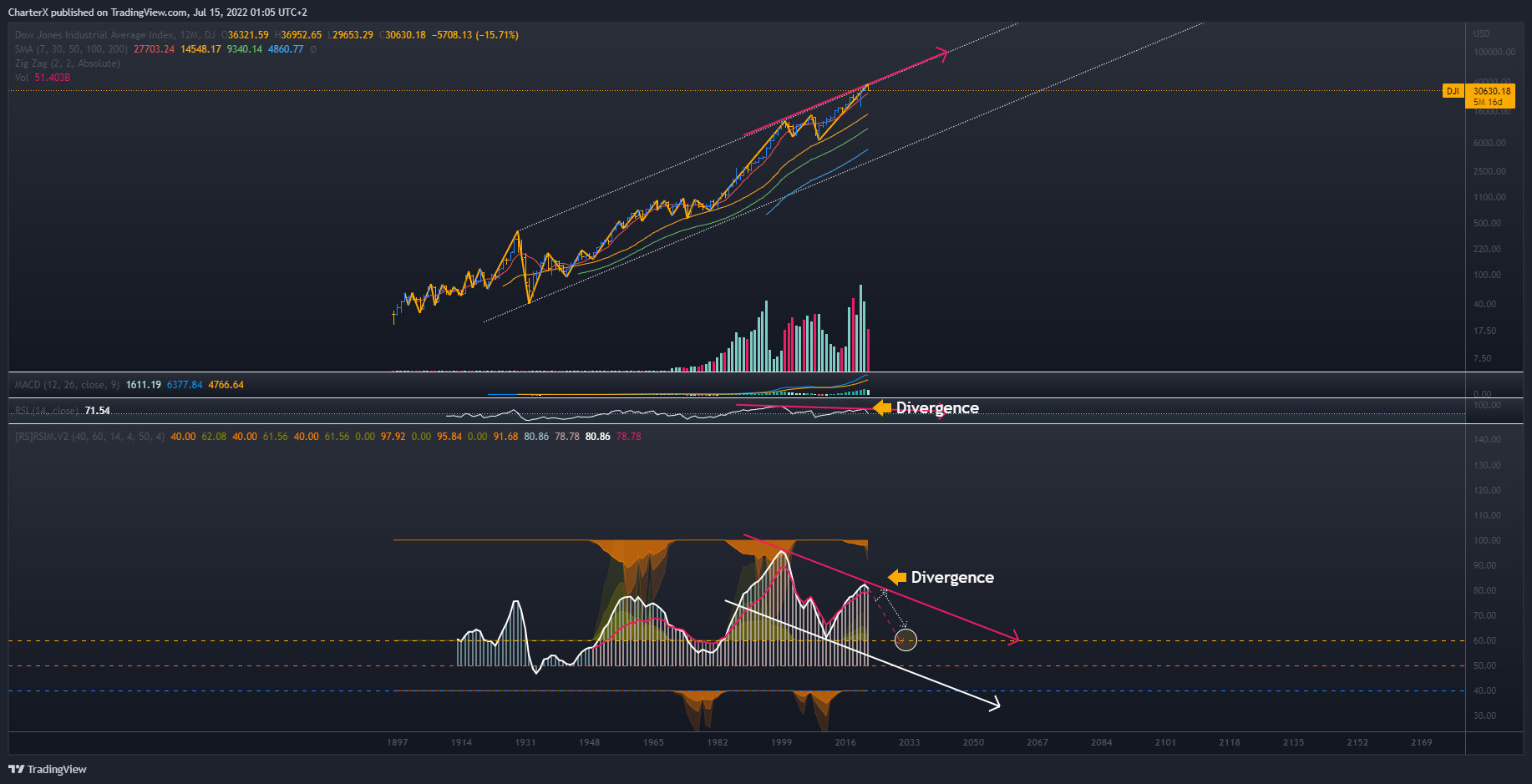Click the 2016 time axis label

(845, 742)
